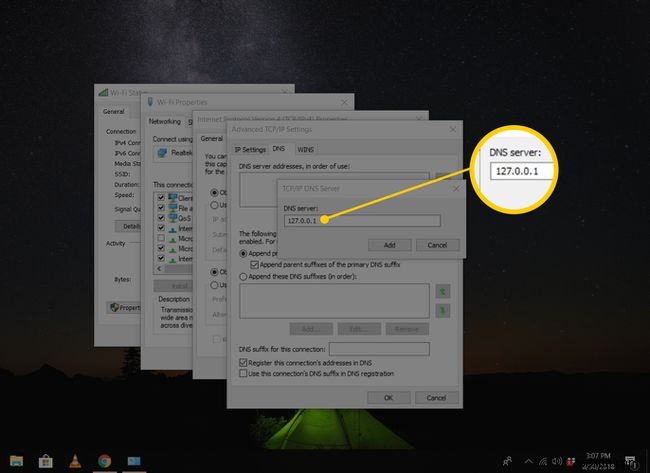650x473 pixels.
Task: Toggle the Client checkbox in Wi-Fi Properties
Action: click(161, 198)
